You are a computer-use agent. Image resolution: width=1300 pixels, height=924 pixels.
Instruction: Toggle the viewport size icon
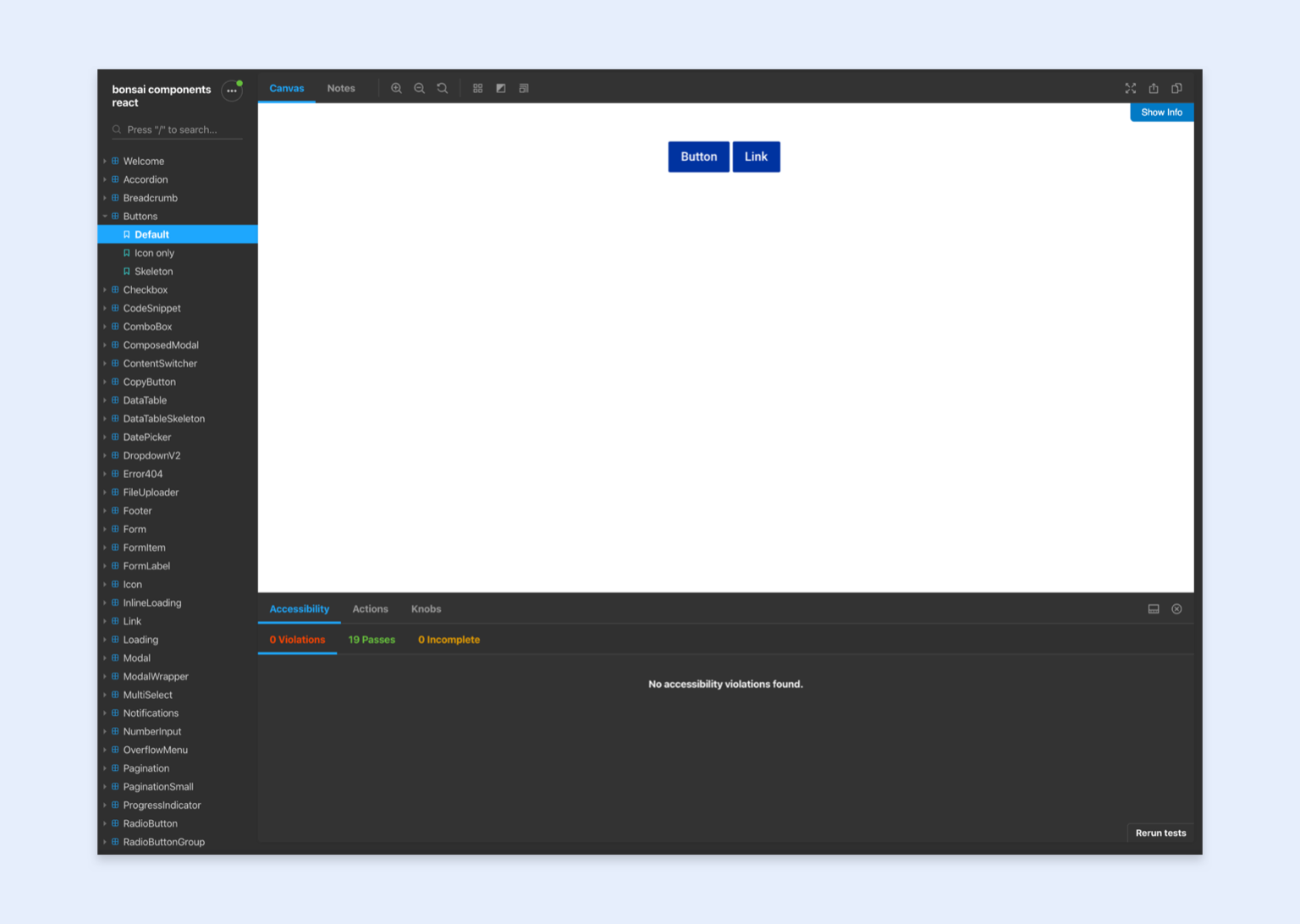coord(524,88)
